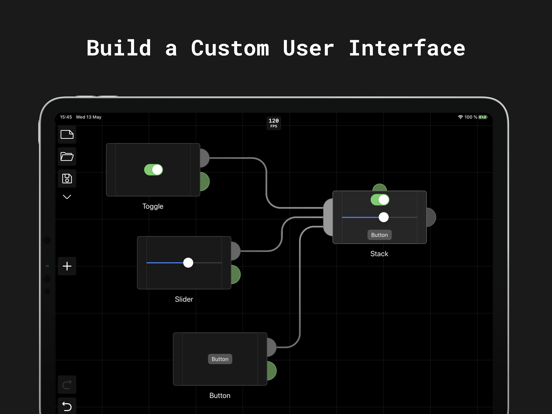This screenshot has width=552, height=414.
Task: Click the 120 FPS indicator
Action: (x=274, y=123)
